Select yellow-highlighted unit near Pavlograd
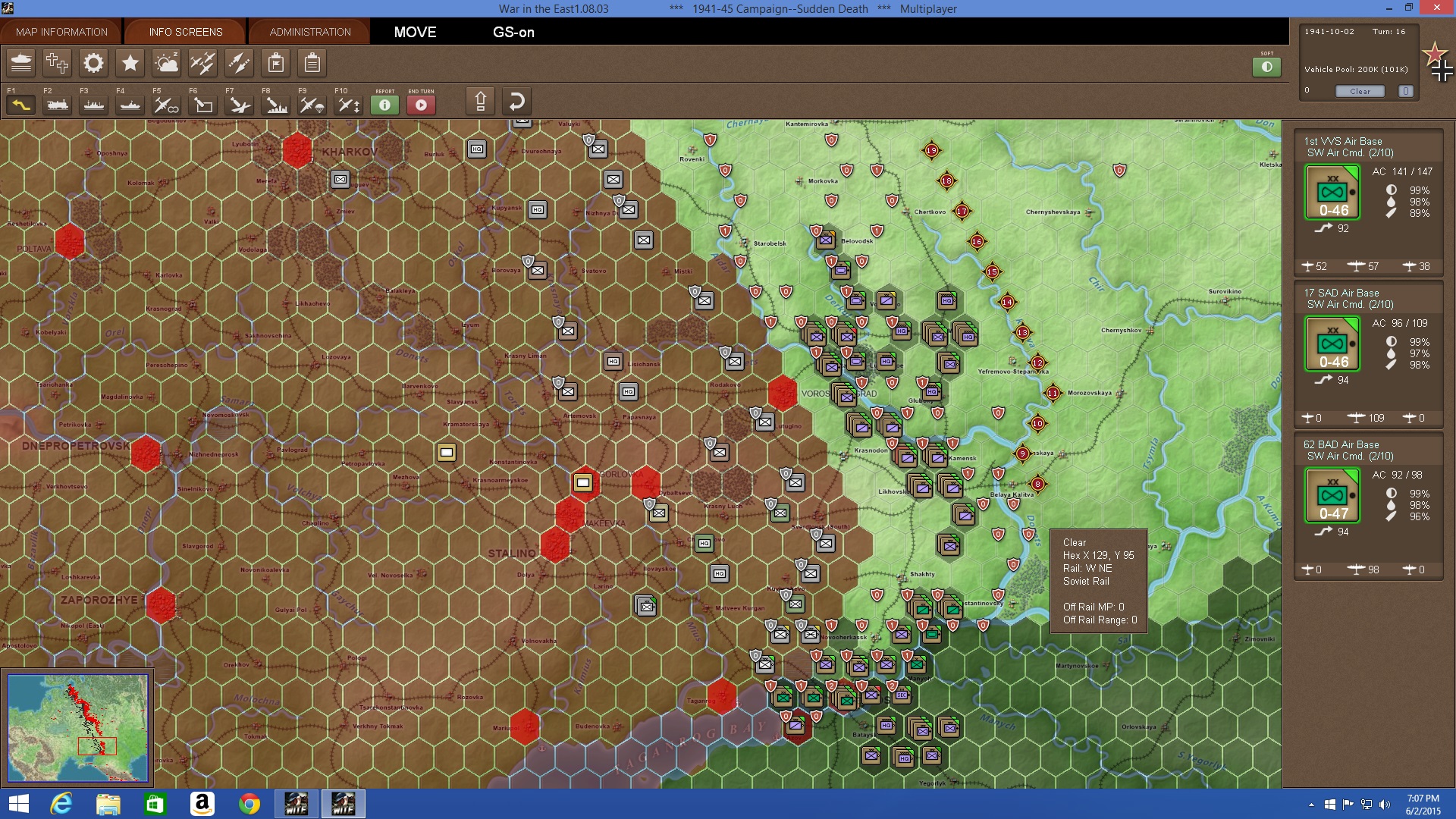Screen dimensions: 1456x819 pos(447,453)
